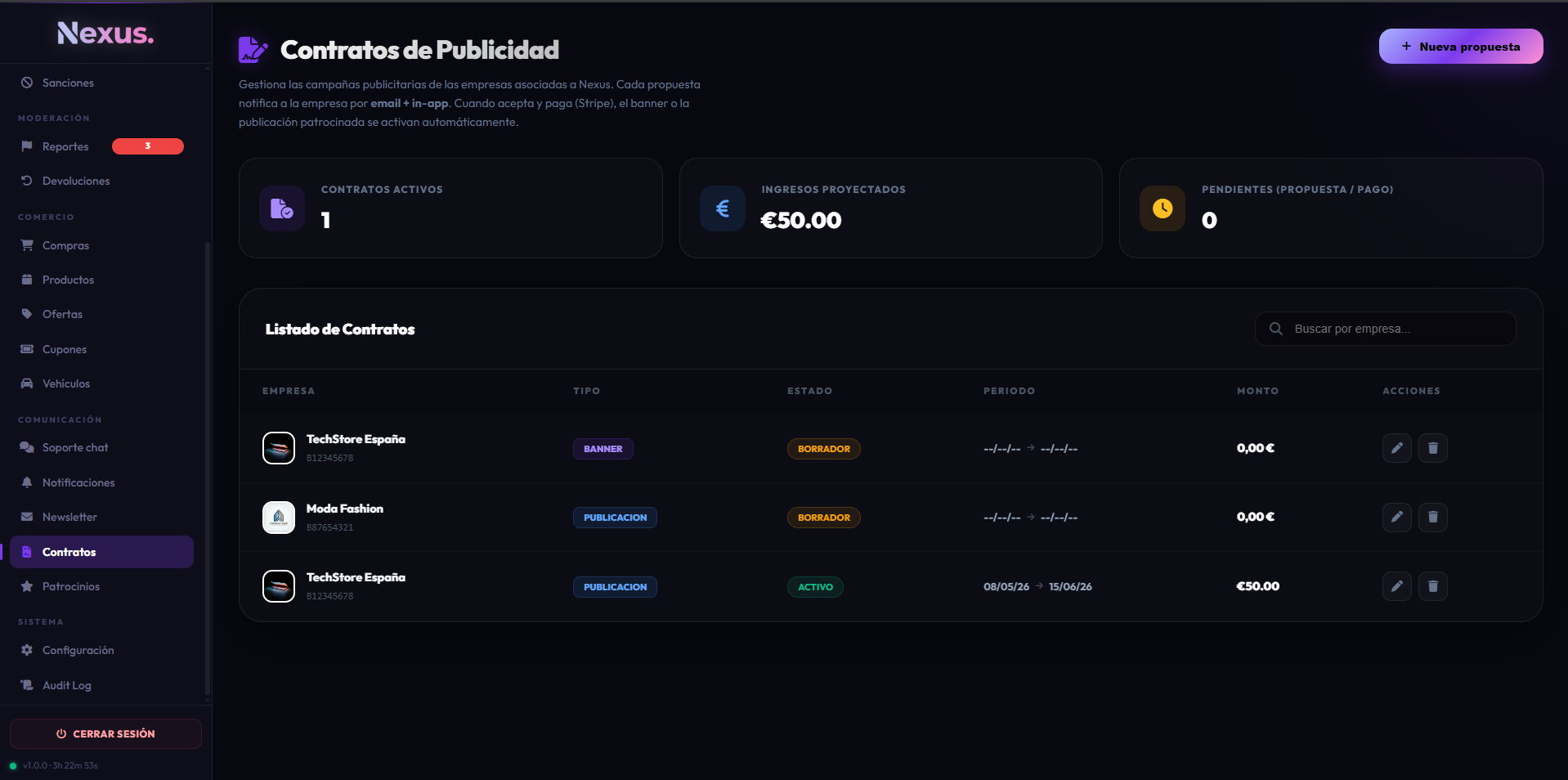Click the Sanciones ban icon in sidebar

click(27, 83)
